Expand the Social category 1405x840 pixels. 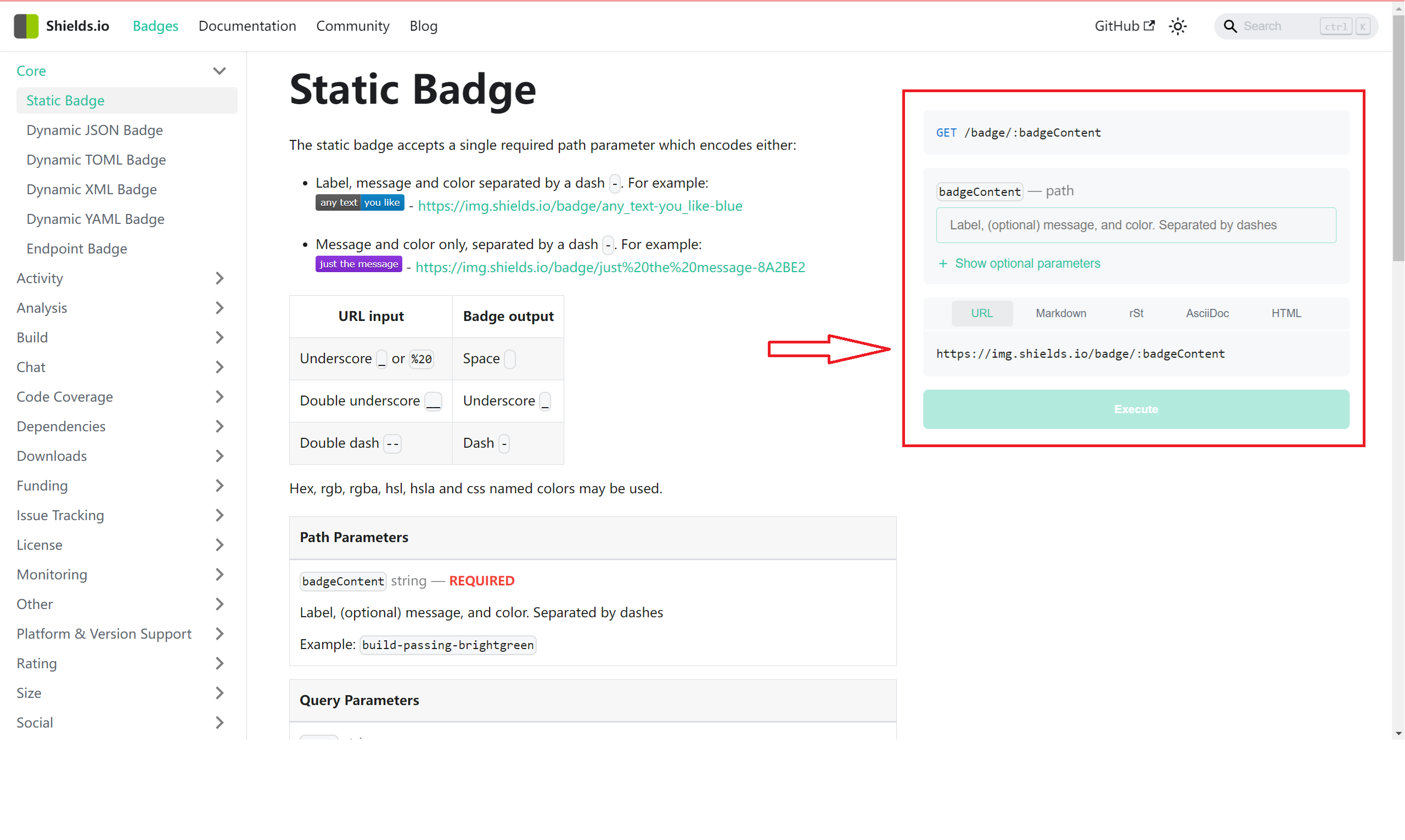coord(219,723)
